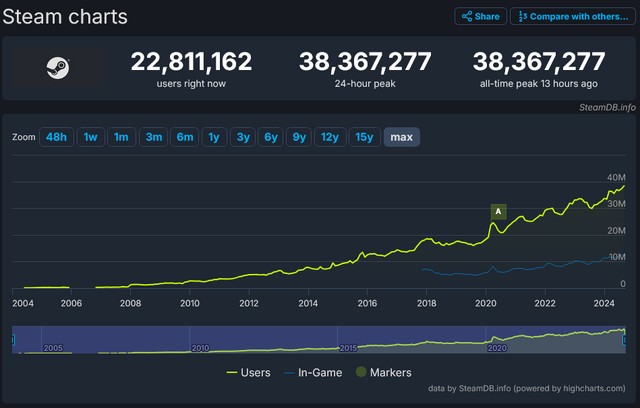Set zoom to 48h

click(x=56, y=137)
